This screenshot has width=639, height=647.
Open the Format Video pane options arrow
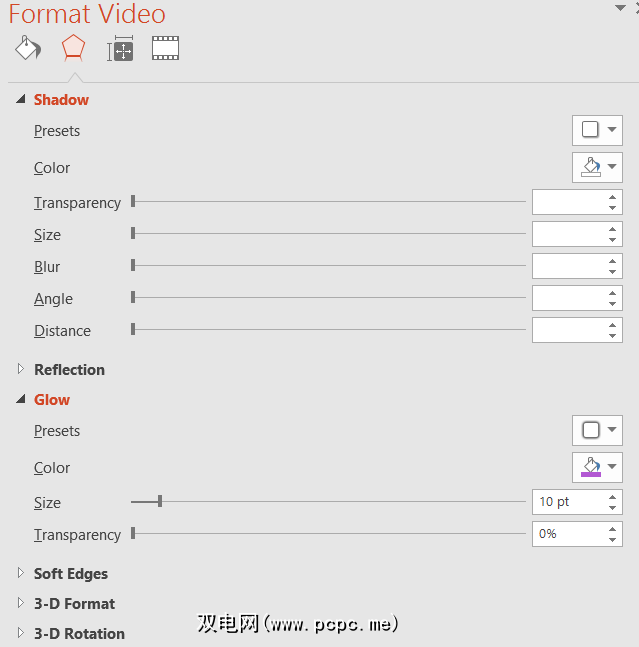620,7
